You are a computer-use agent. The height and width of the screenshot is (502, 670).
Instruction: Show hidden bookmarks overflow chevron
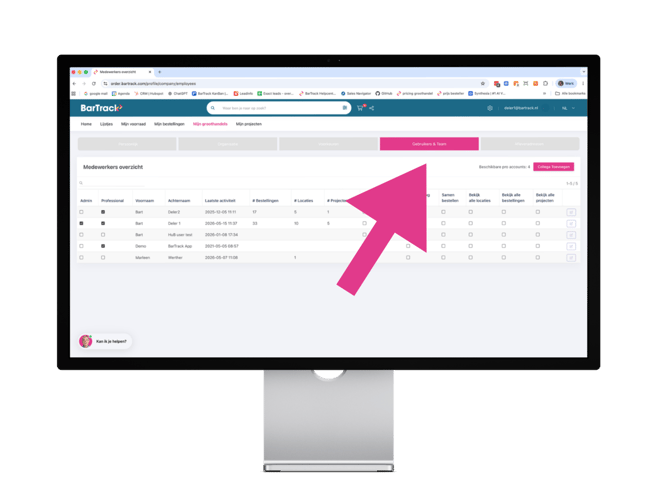pyautogui.click(x=544, y=93)
